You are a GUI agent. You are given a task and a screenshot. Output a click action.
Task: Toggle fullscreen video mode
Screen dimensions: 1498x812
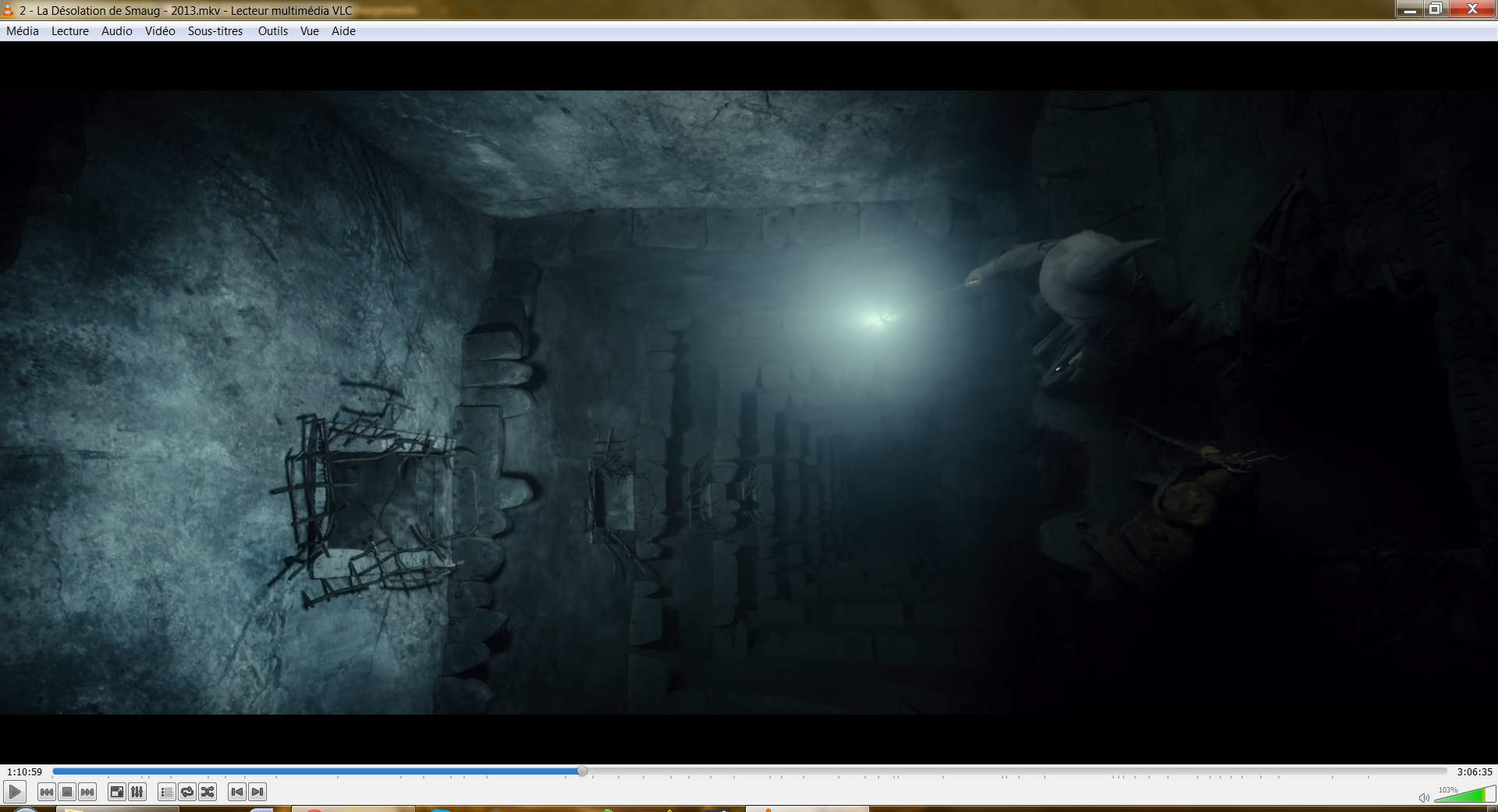(116, 792)
